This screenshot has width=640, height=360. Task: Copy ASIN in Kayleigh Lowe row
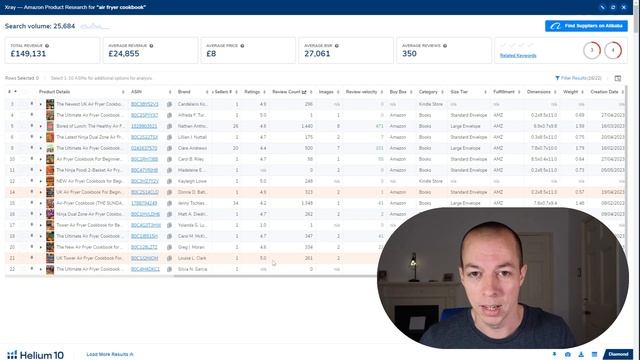click(x=169, y=181)
